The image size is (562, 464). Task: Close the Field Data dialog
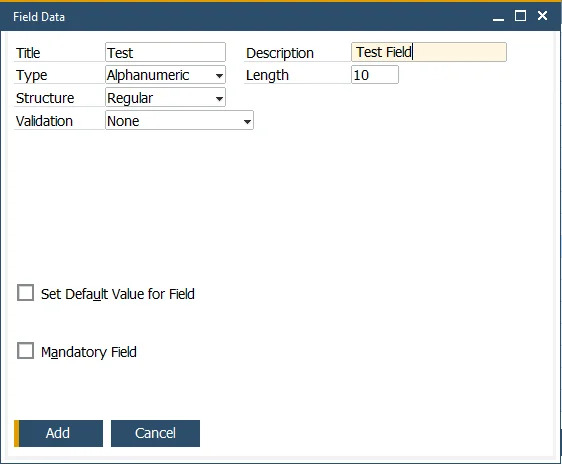point(542,16)
